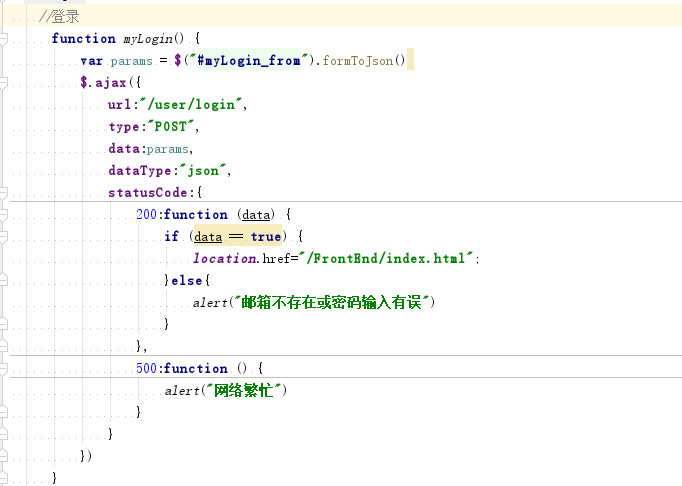The width and height of the screenshot is (682, 486).
Task: Collapse the fold marker on the $.ajax({ line
Action: [3, 83]
